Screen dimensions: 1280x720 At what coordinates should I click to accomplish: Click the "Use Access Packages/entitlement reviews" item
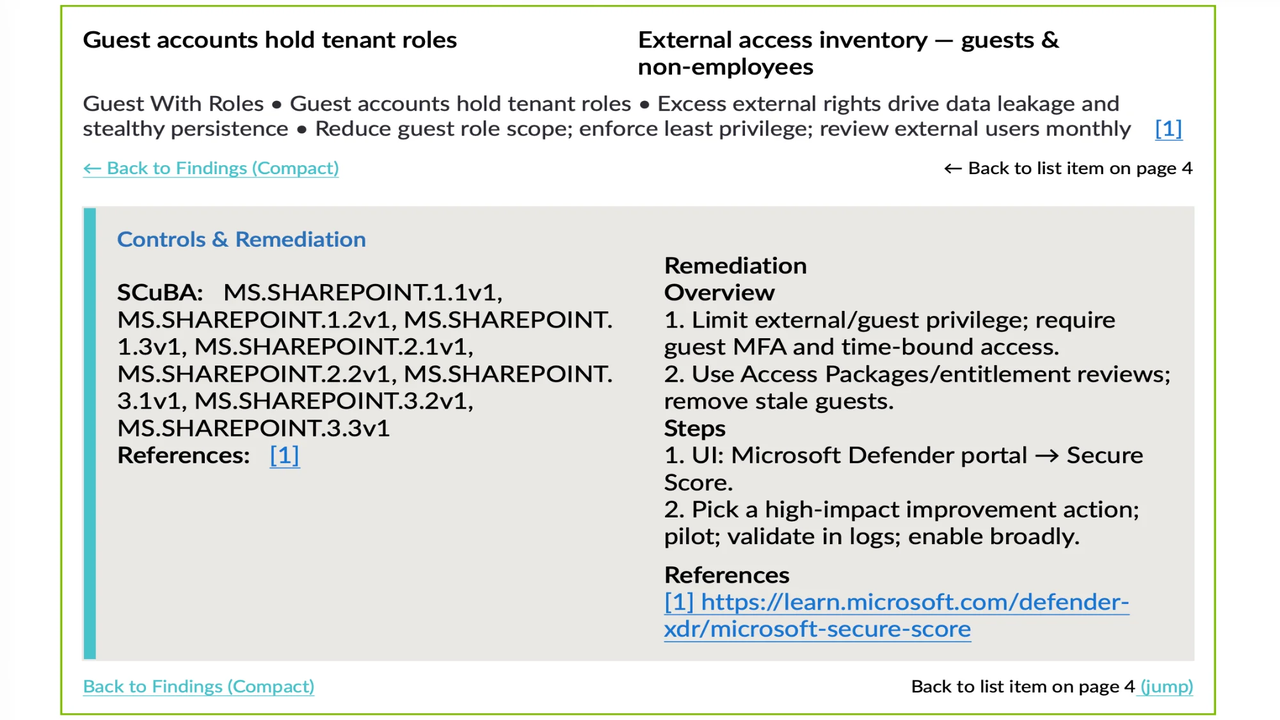[x=917, y=387]
